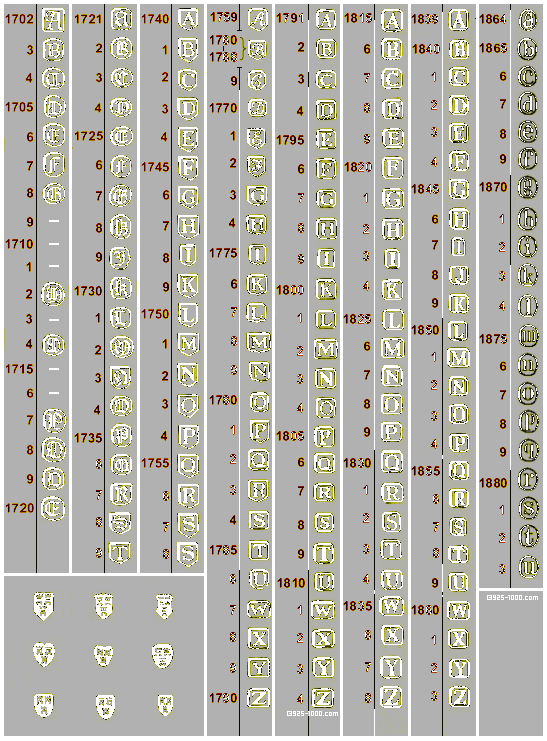Screen dimensions: 547x741
Task: Click the 925-1000.com watermark near letter Z
Action: (313, 714)
